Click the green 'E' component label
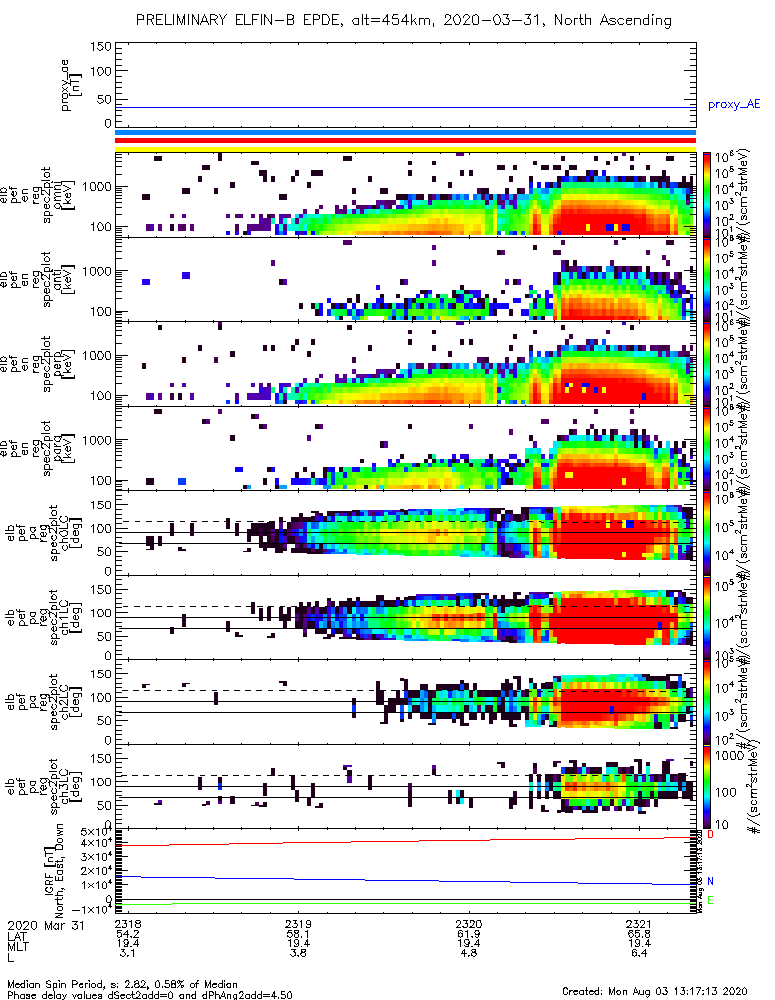The width and height of the screenshot is (775, 1000). [711, 901]
